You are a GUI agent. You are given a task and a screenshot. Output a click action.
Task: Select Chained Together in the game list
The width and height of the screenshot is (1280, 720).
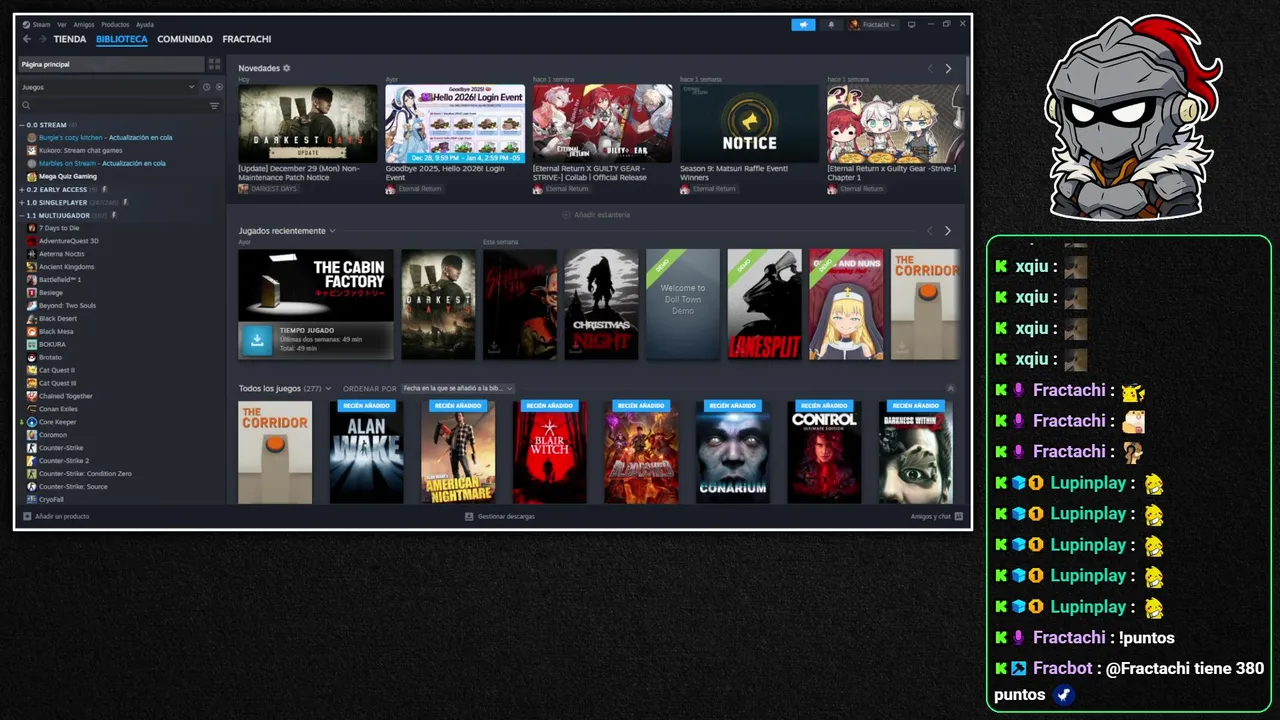pos(66,396)
